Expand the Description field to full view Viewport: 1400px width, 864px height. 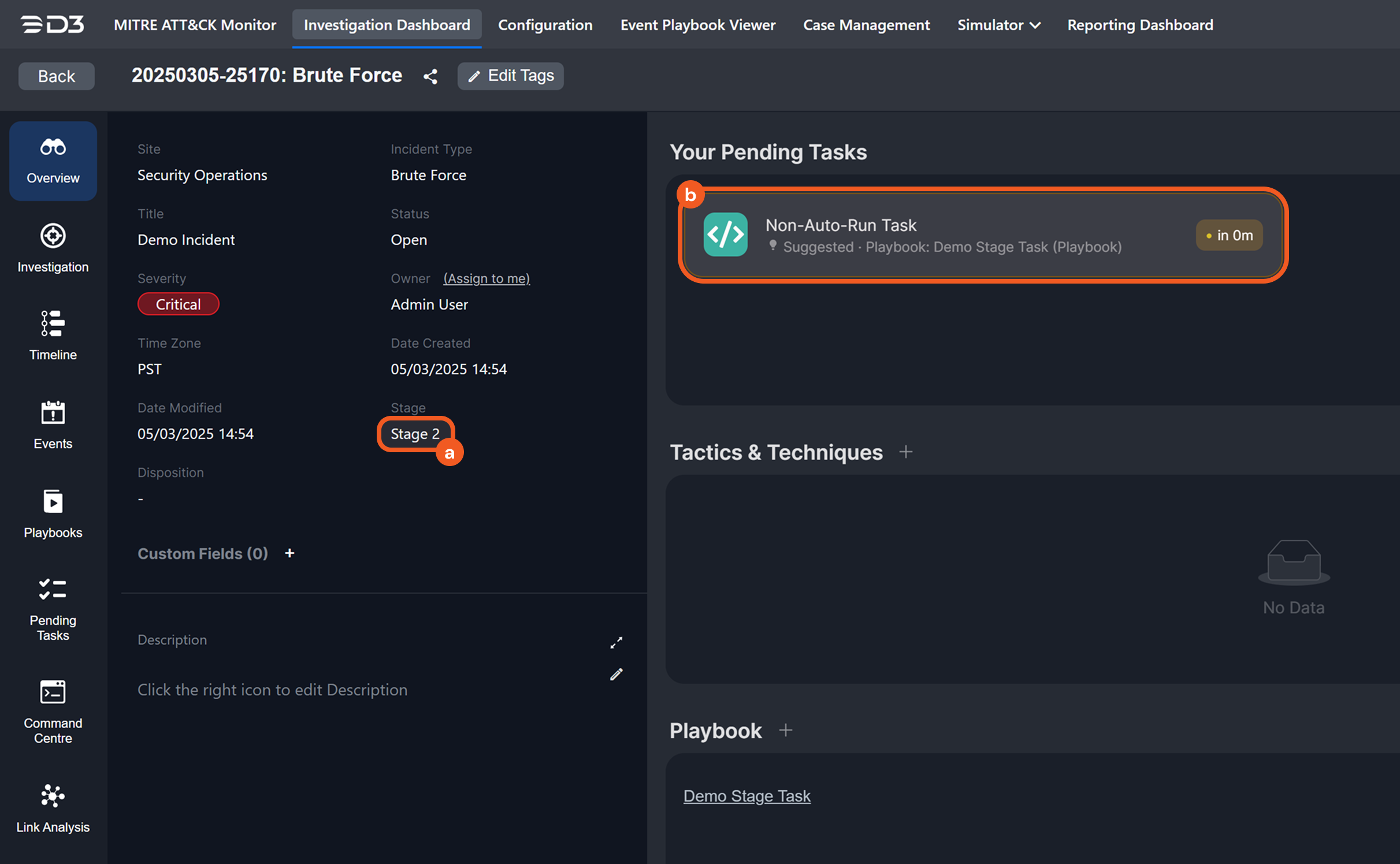click(x=617, y=642)
